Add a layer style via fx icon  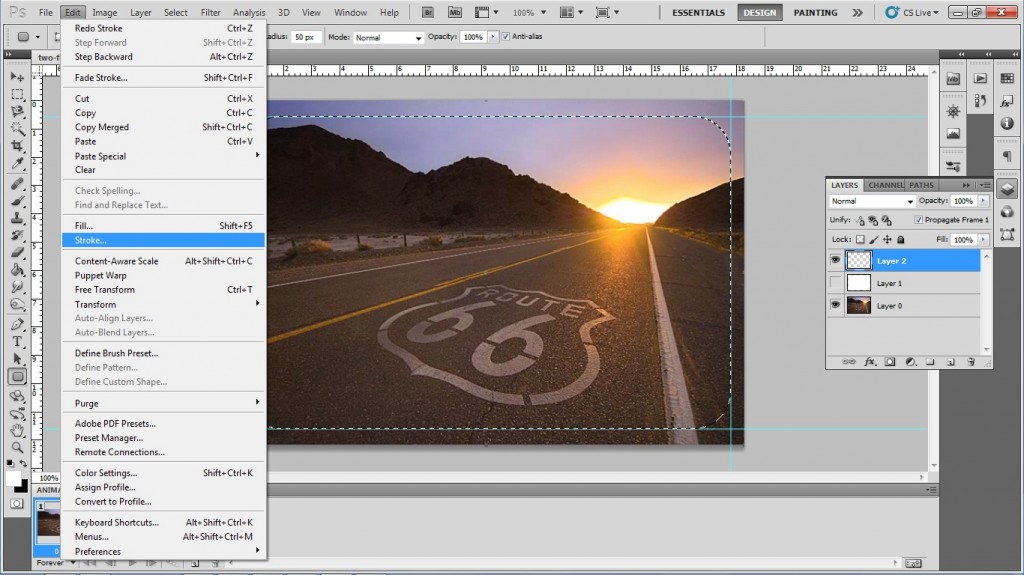click(x=869, y=361)
